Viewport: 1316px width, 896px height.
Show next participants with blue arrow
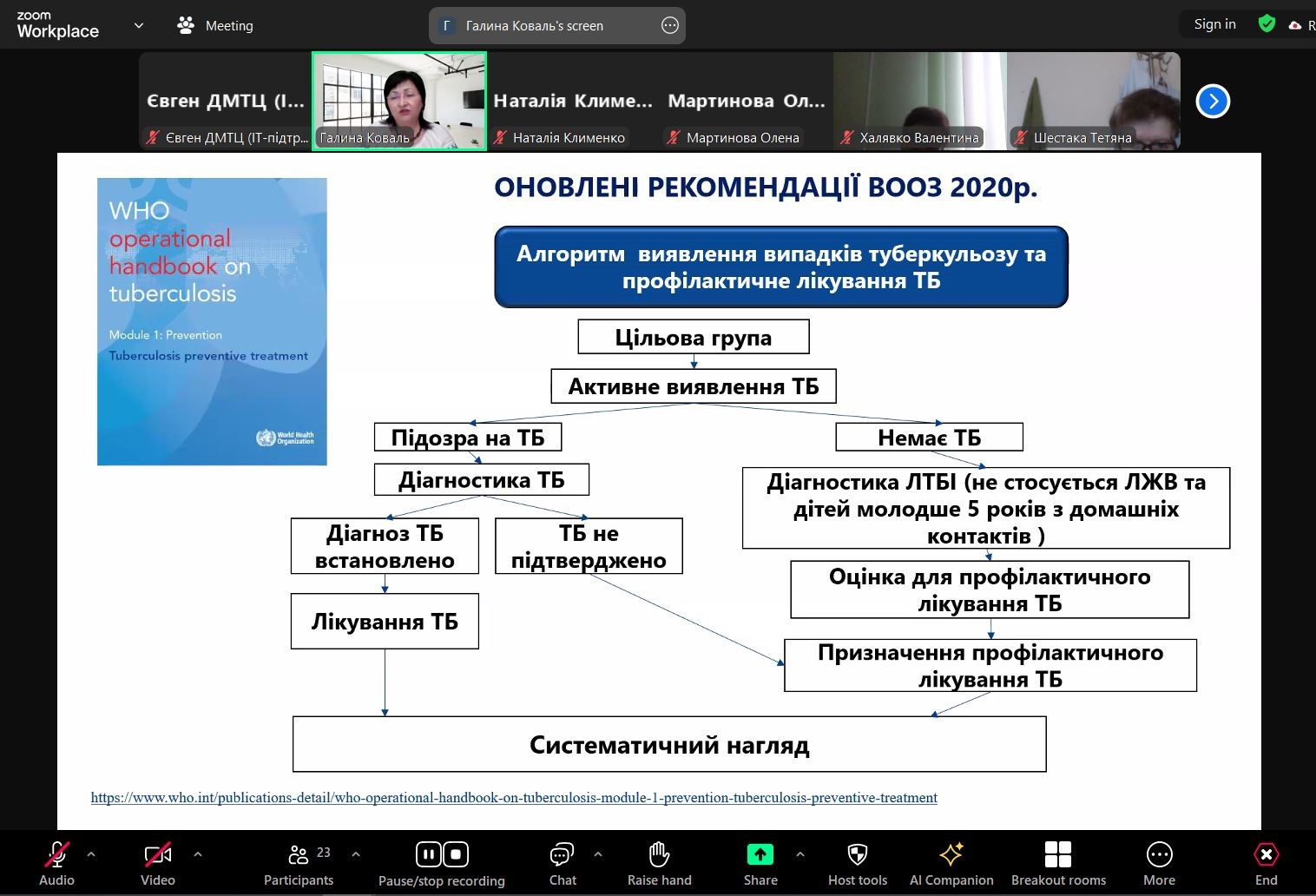[x=1213, y=102]
